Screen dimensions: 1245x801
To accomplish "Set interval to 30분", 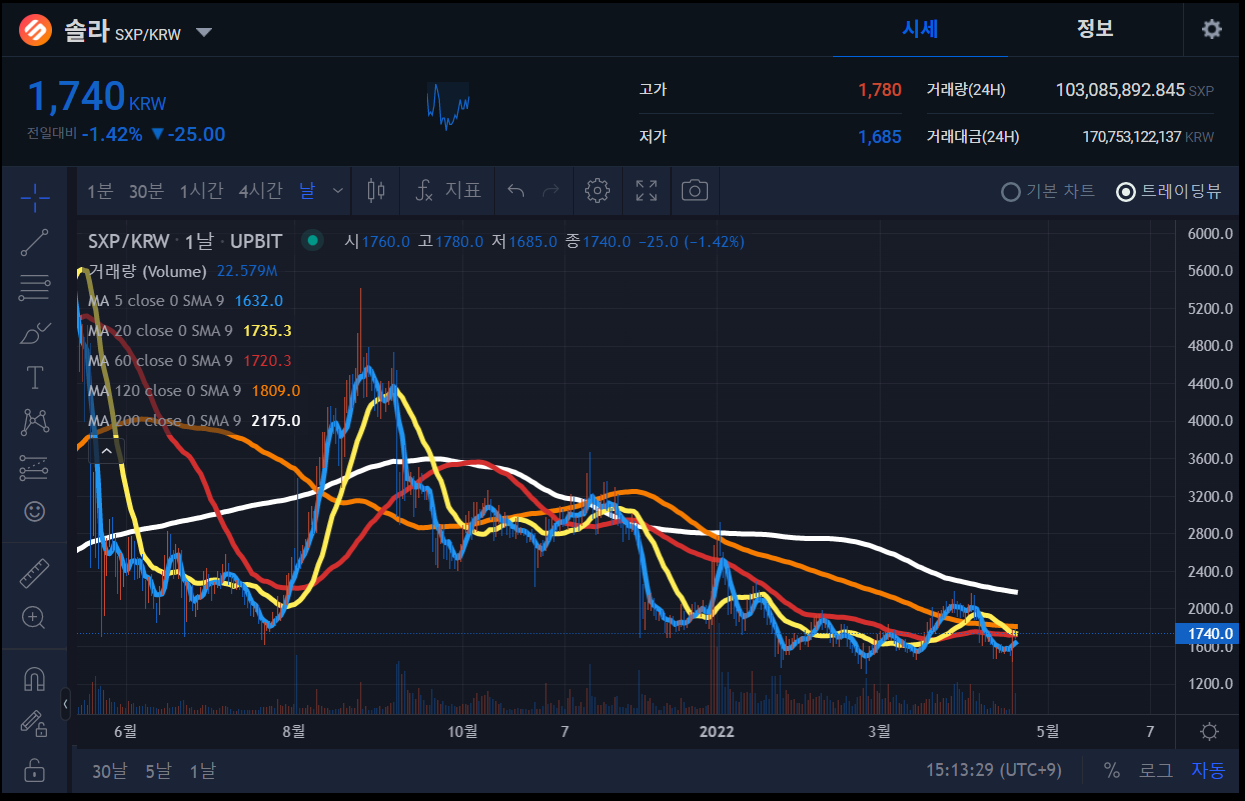I will [146, 190].
